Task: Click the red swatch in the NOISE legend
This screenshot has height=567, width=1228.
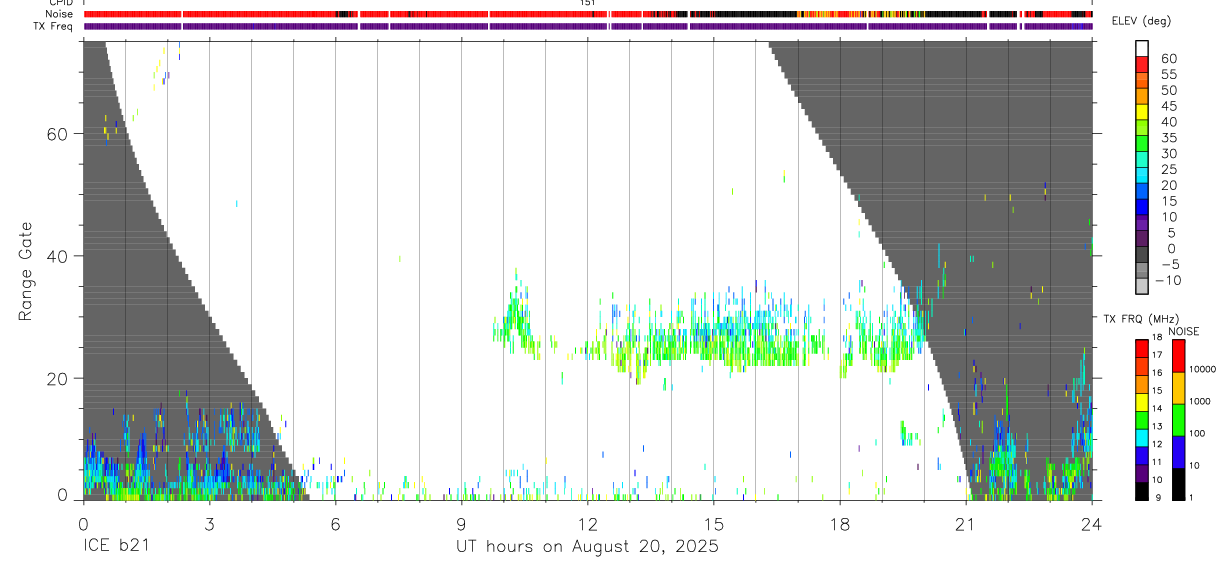Action: tap(1179, 356)
